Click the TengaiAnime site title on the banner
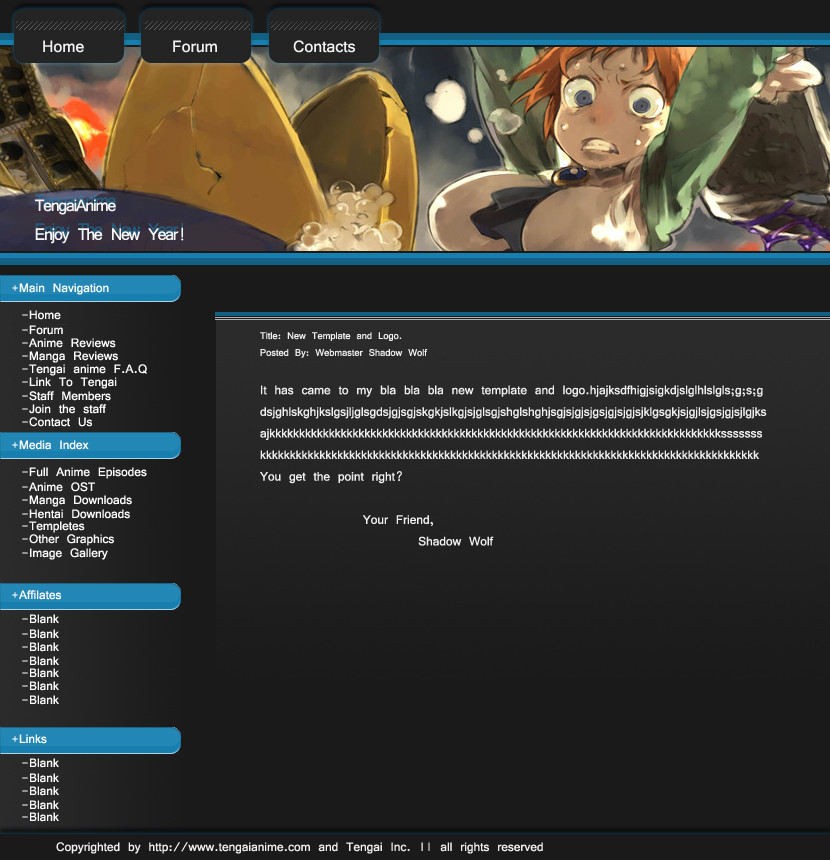Image resolution: width=830 pixels, height=860 pixels. point(76,206)
